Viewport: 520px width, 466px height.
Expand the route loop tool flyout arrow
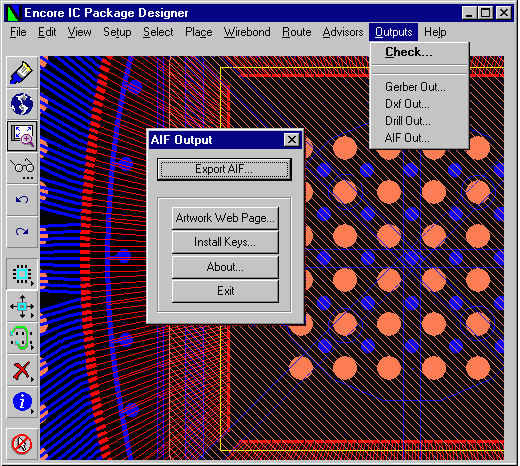32,347
